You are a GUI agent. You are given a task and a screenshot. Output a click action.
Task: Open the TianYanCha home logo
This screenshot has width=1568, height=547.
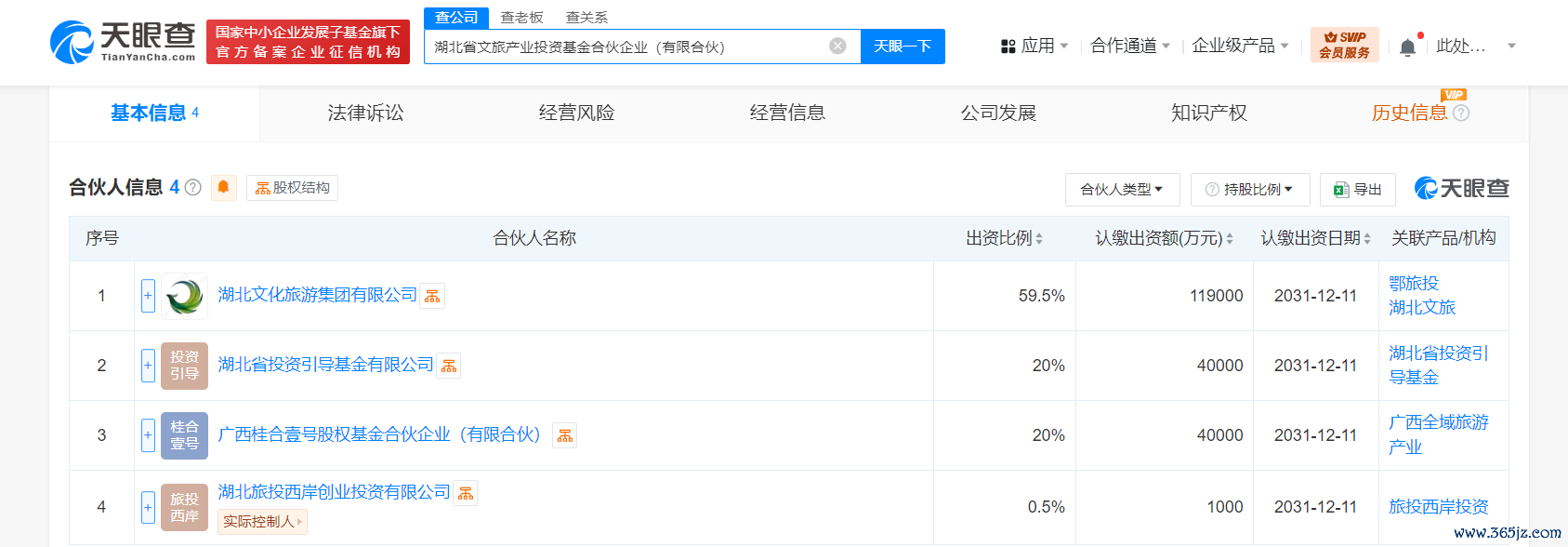tap(122, 43)
